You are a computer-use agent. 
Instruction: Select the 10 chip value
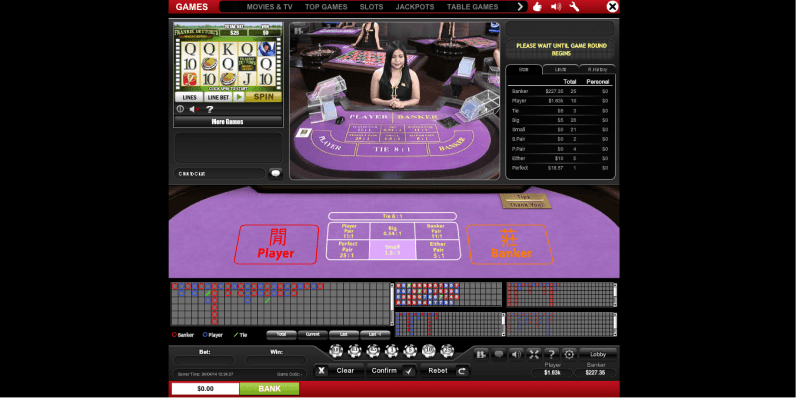429,351
